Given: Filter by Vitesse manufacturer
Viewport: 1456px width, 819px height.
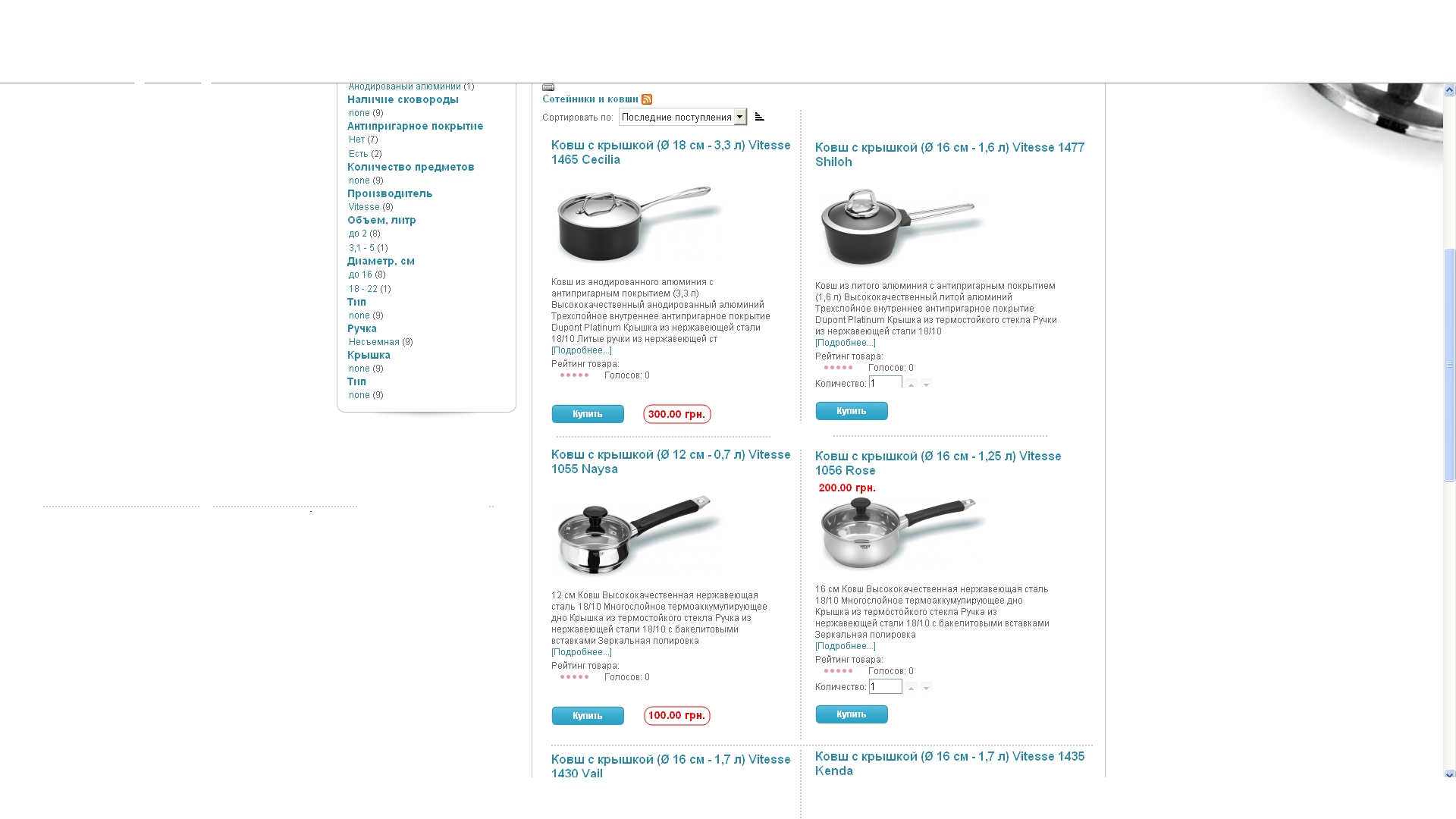Looking at the screenshot, I should click(364, 207).
